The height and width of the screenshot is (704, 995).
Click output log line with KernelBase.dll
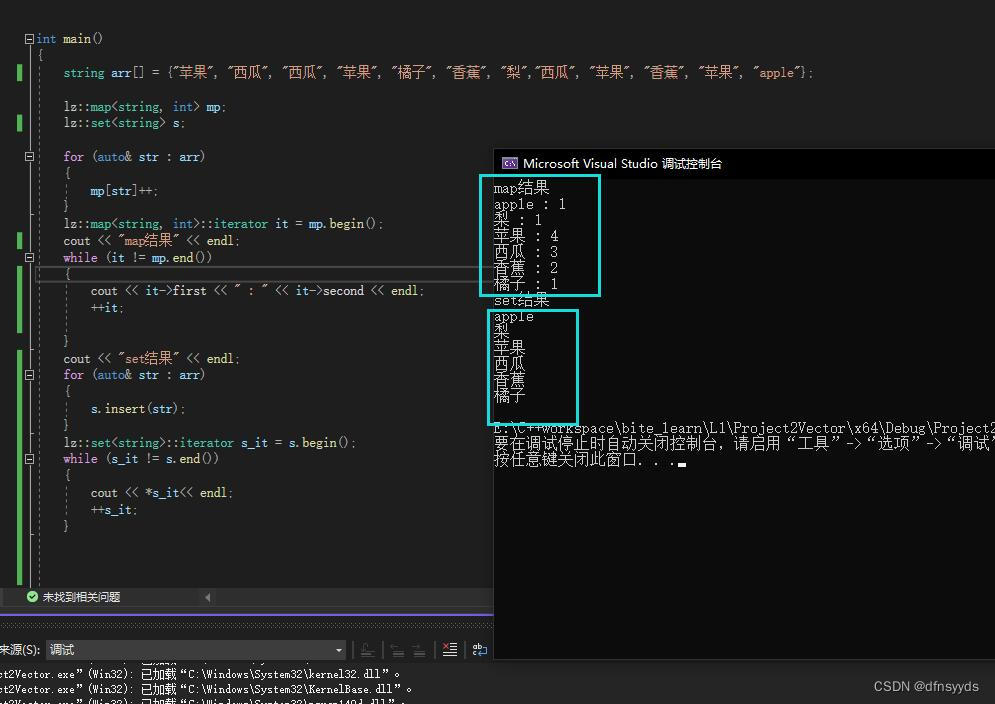tap(206, 689)
